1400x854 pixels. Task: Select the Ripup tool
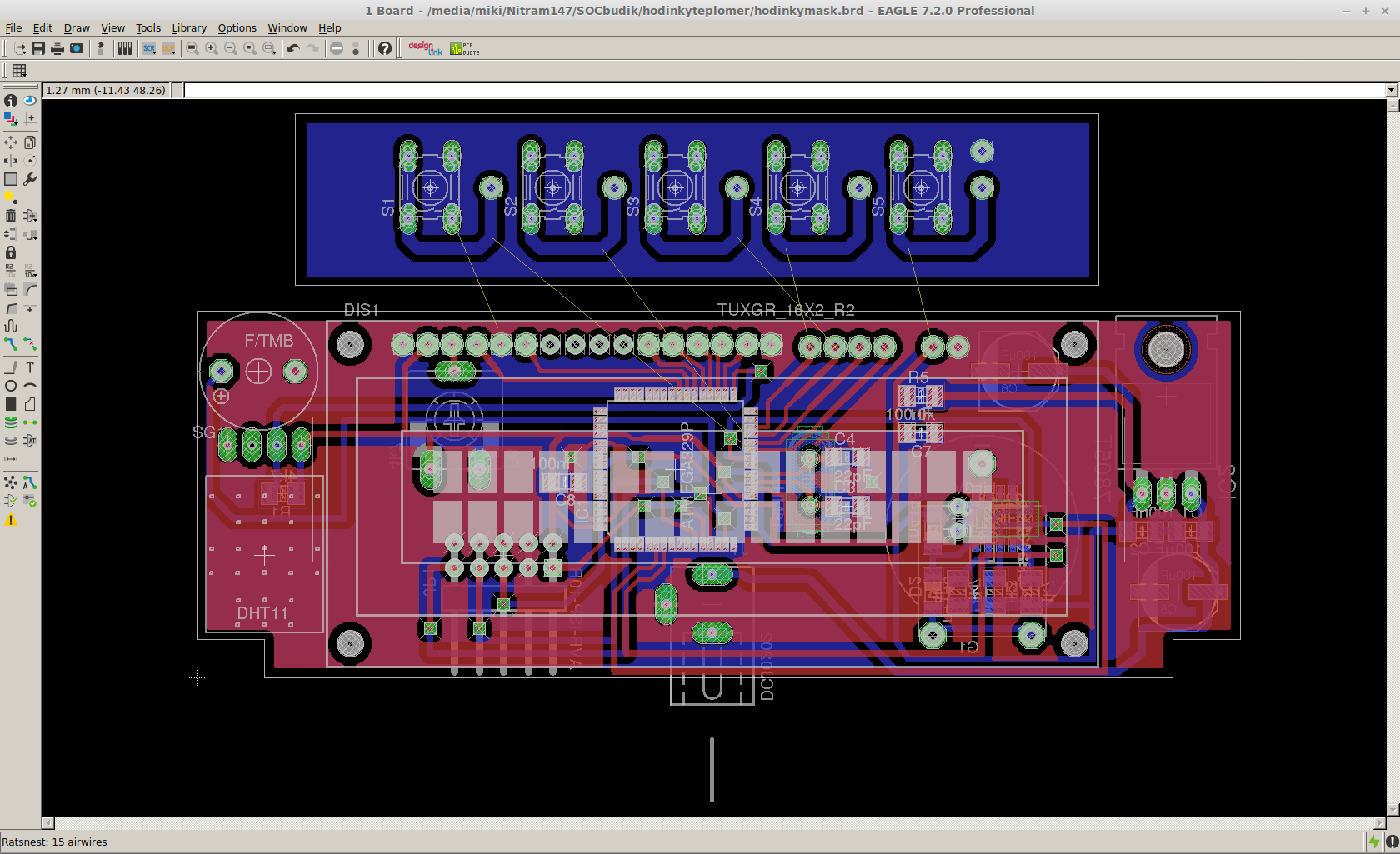30,344
